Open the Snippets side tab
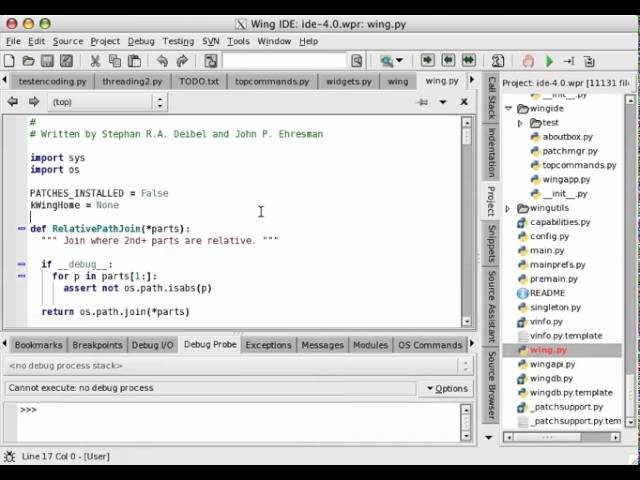Viewport: 640px width, 480px height. 491,244
